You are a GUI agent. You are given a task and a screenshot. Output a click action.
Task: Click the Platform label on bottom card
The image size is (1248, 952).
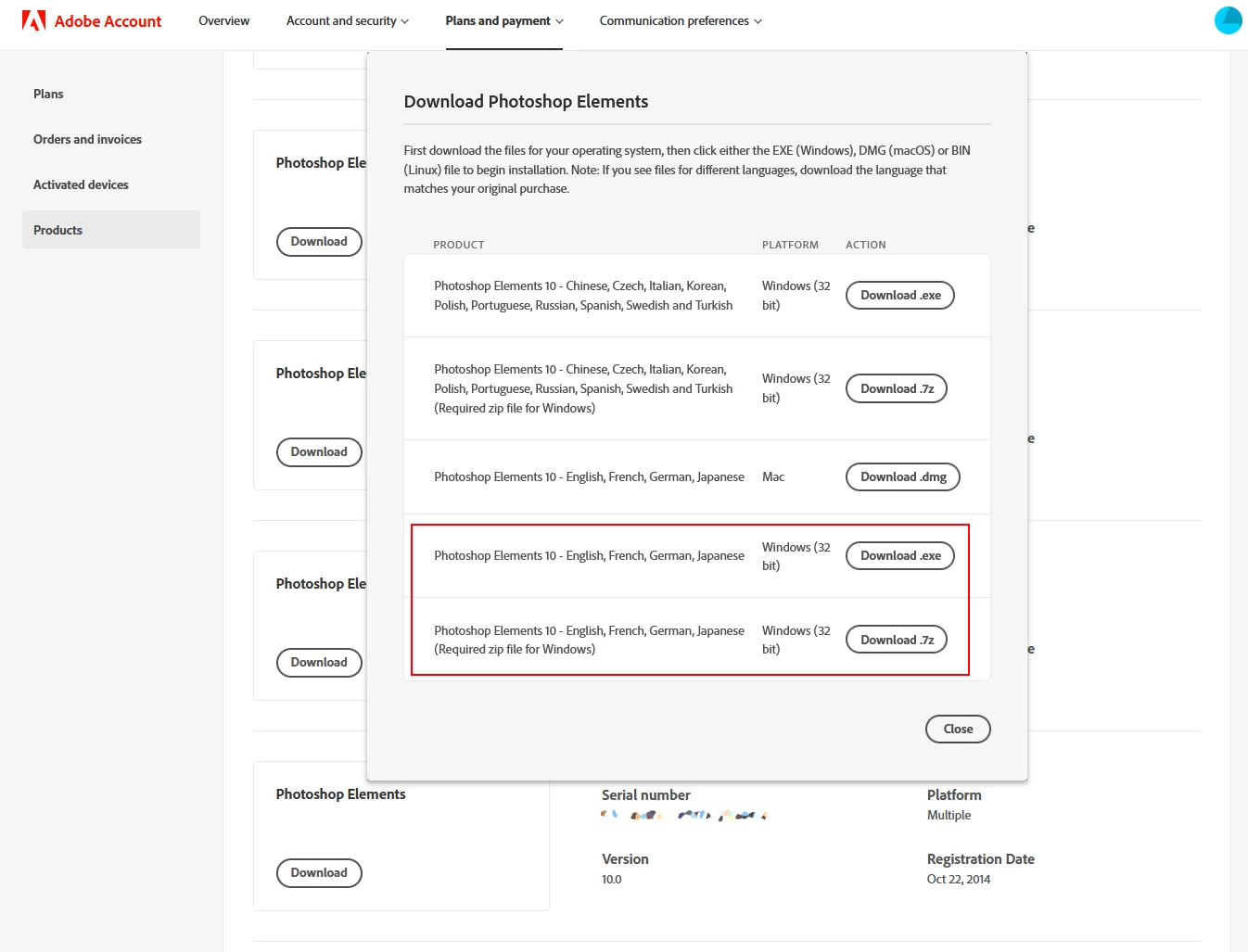click(954, 795)
